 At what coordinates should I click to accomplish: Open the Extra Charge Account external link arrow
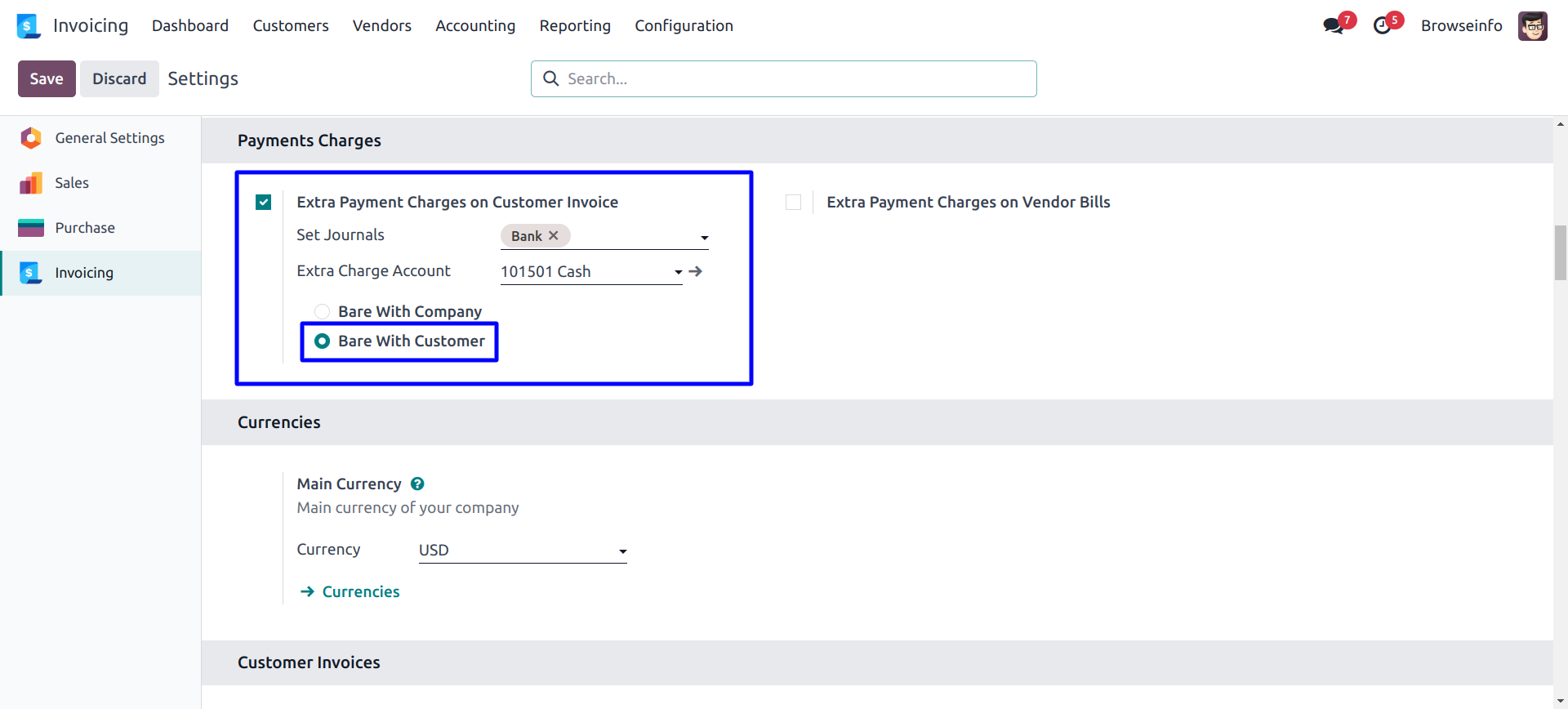click(x=696, y=271)
